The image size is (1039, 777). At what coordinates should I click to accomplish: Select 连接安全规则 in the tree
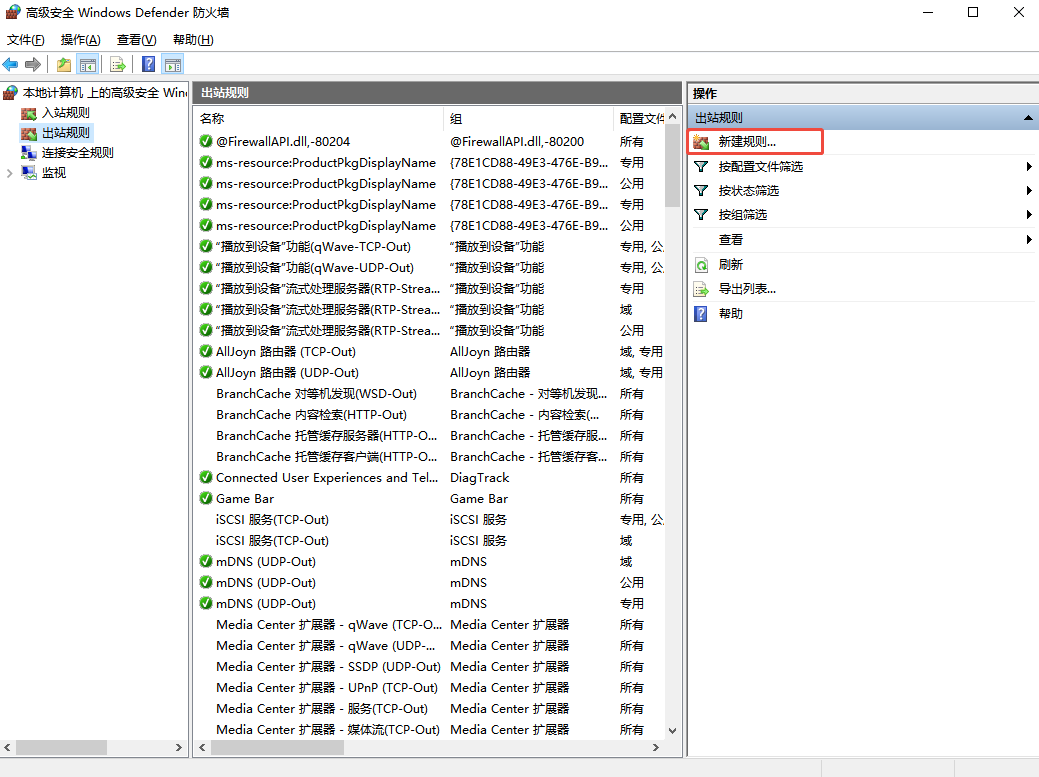point(78,153)
